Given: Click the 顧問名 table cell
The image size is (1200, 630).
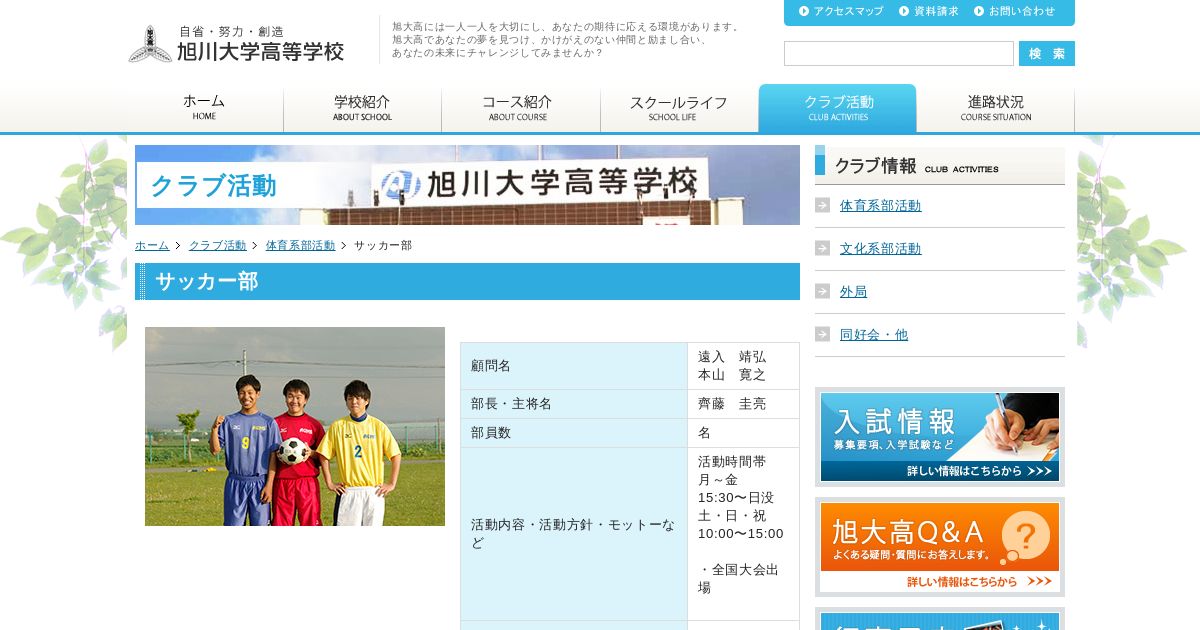Looking at the screenshot, I should coord(574,366).
